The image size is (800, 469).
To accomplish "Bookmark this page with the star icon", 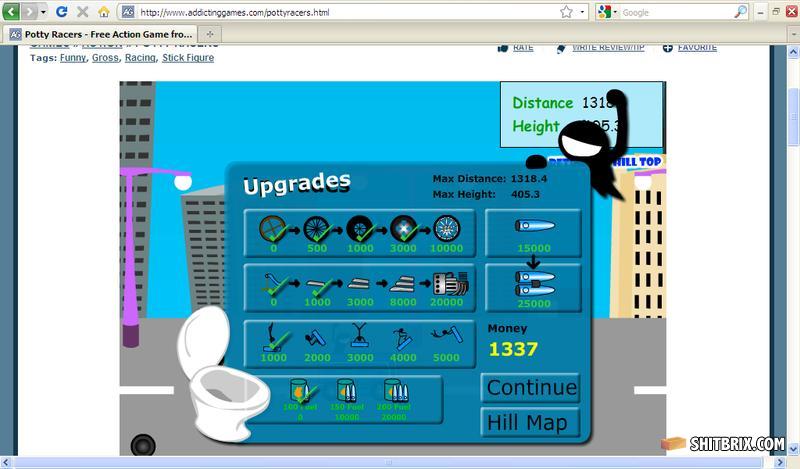I will 566,12.
